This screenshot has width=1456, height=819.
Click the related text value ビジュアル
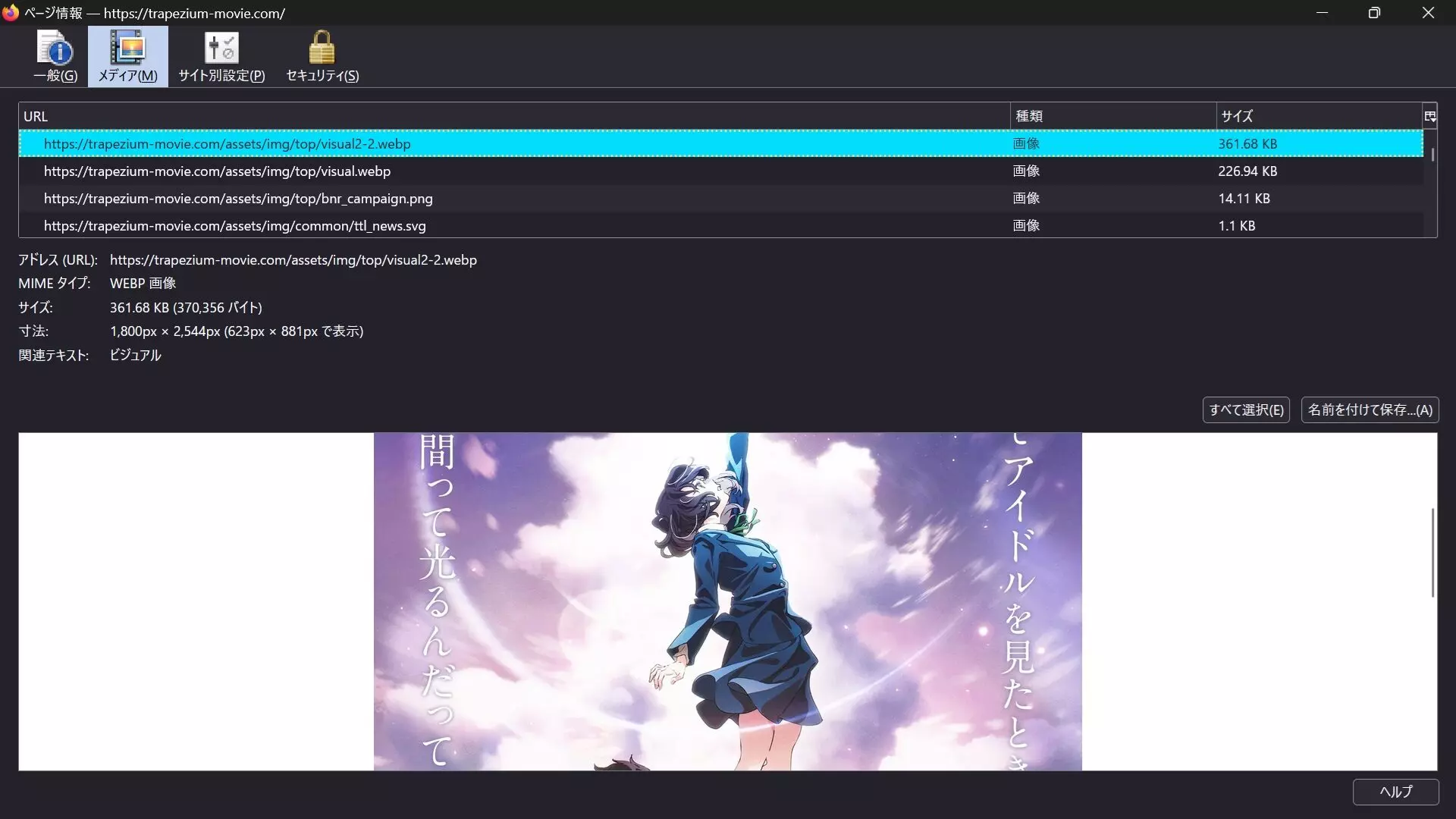click(135, 356)
